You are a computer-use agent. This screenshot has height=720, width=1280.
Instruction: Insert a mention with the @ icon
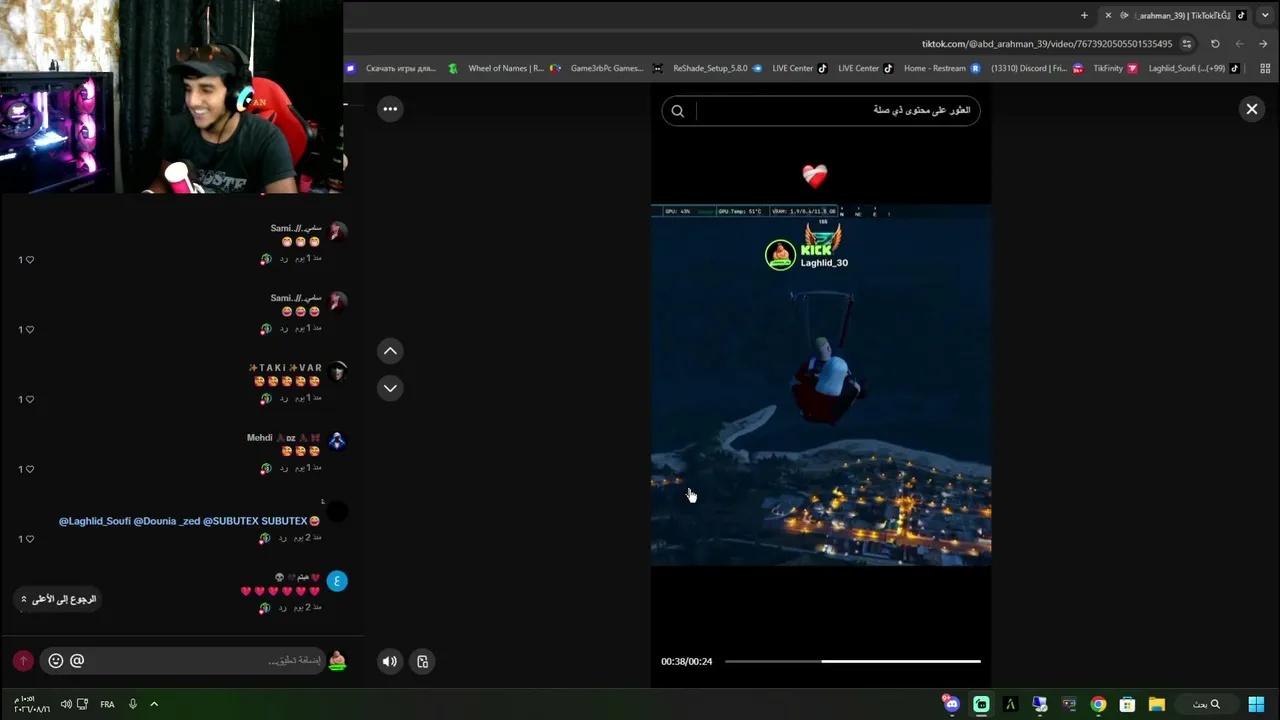(77, 661)
